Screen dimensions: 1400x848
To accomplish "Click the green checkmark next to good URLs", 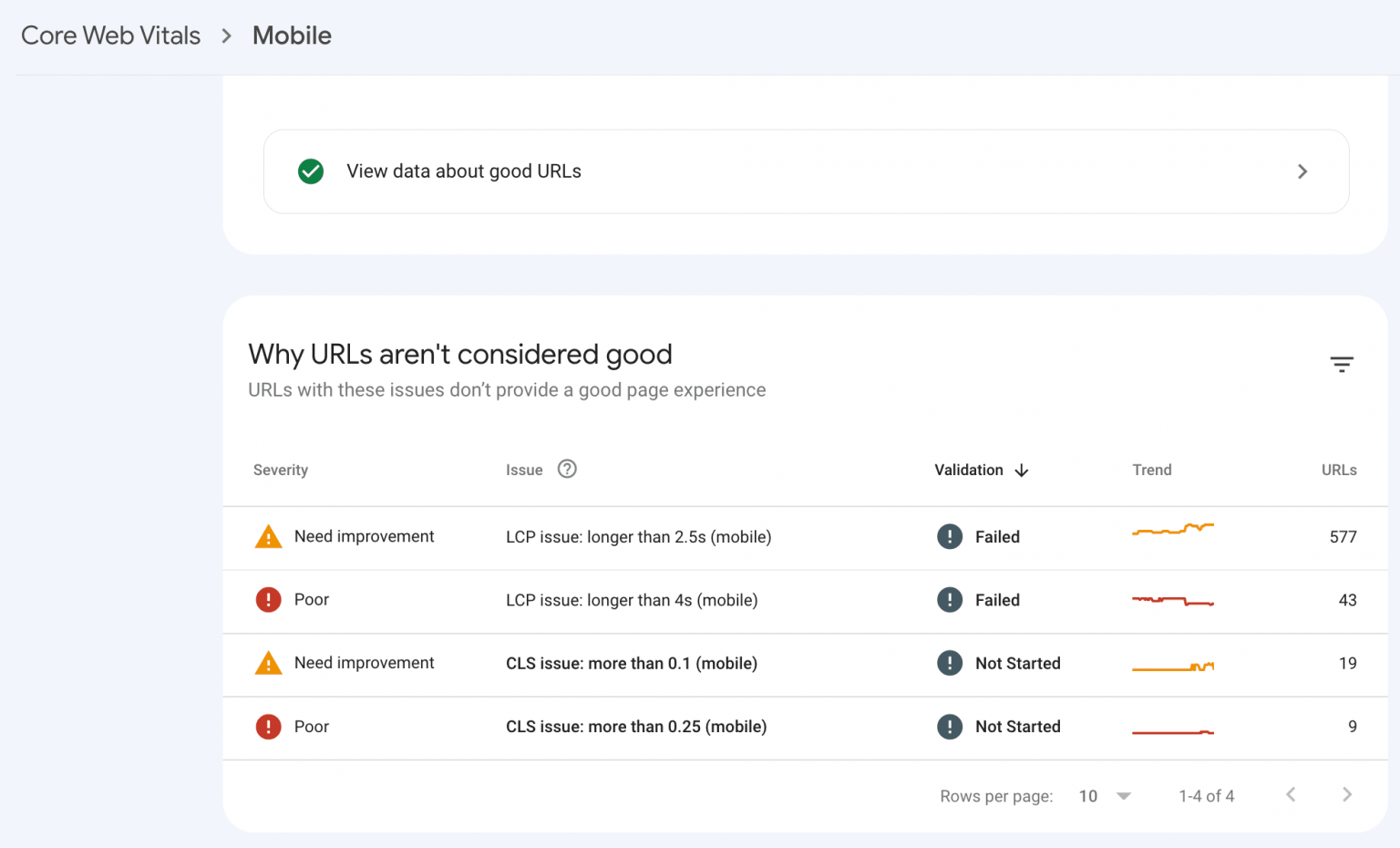I will 310,171.
